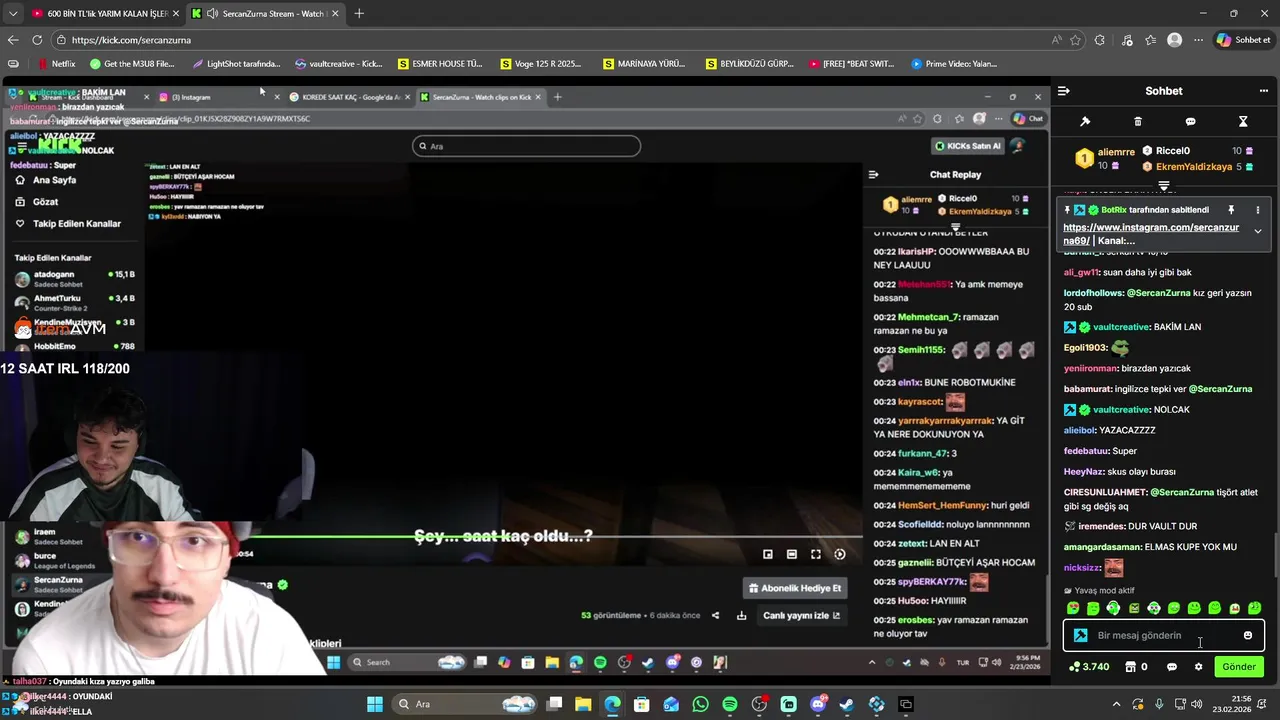Unpin the BotRix pinned message with pin icon
This screenshot has width=1280, height=720.
1231,210
